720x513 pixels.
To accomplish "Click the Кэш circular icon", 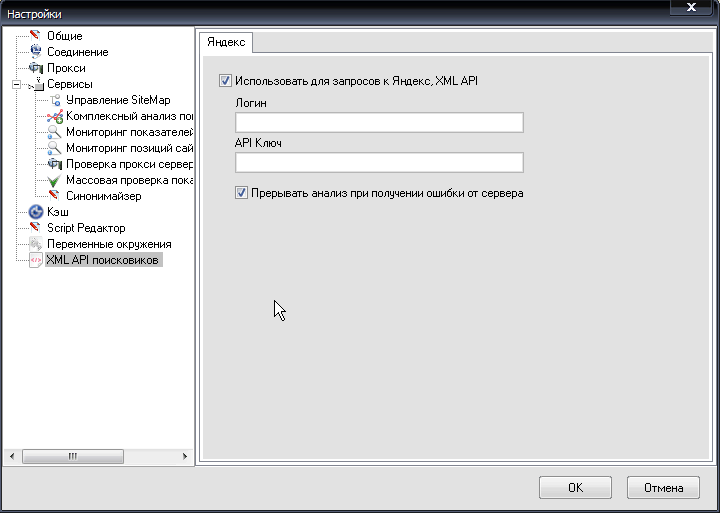I will click(36, 212).
